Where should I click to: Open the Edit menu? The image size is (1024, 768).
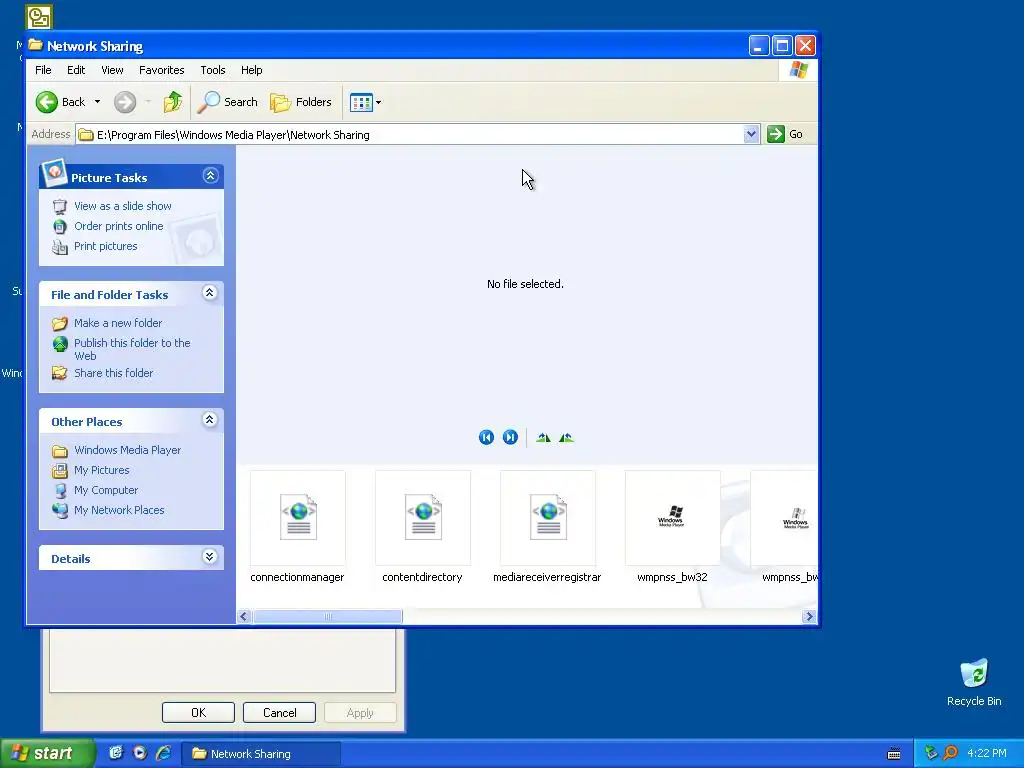point(76,70)
